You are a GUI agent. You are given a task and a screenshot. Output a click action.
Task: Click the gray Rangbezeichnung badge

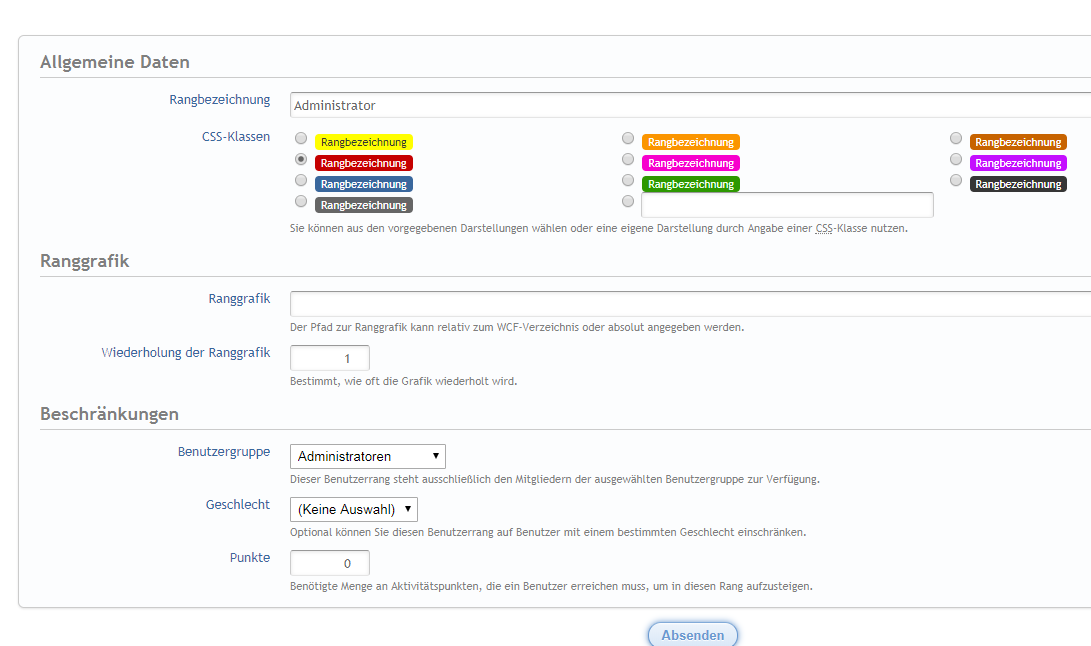point(364,205)
